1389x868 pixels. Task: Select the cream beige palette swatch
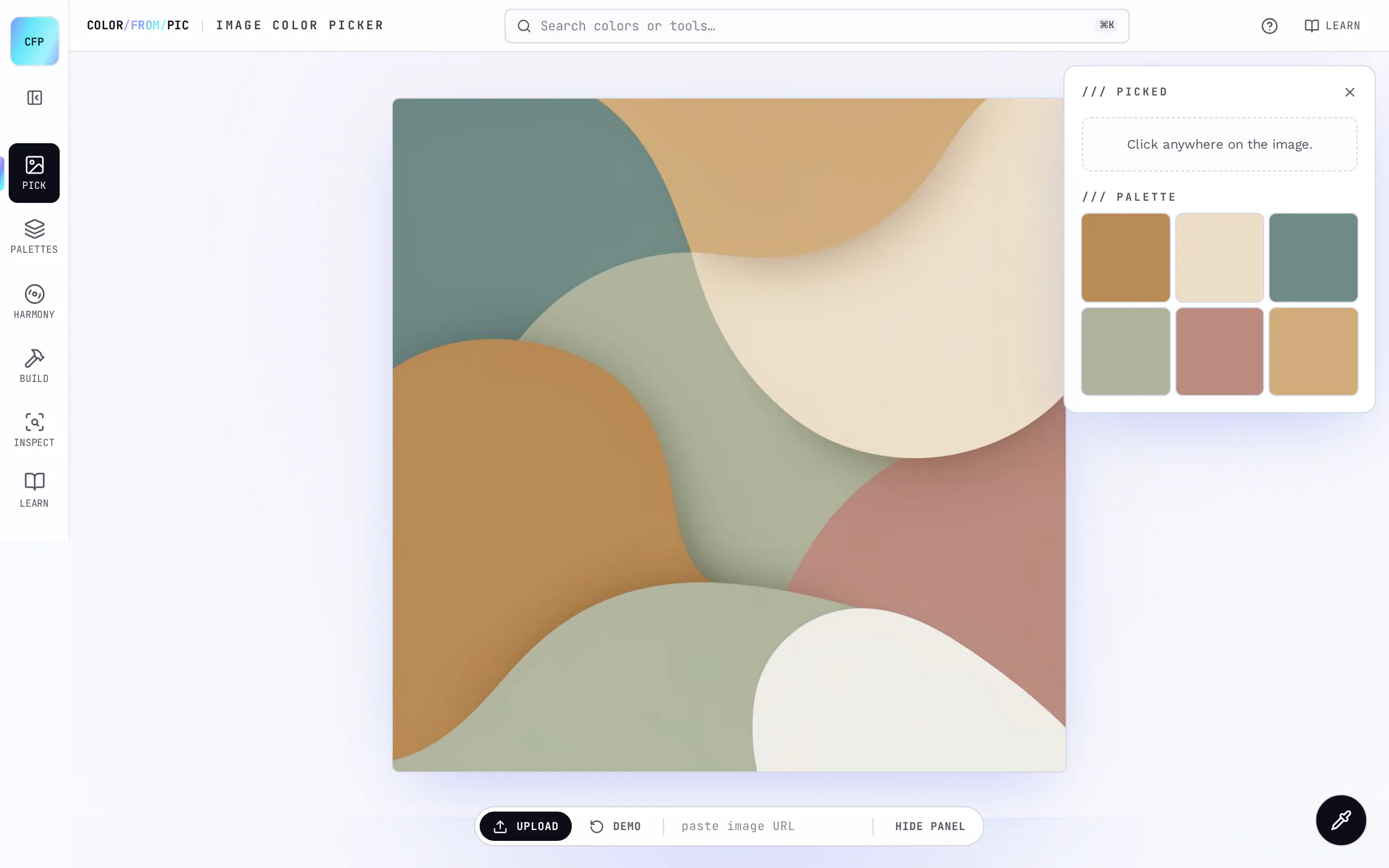1219,257
